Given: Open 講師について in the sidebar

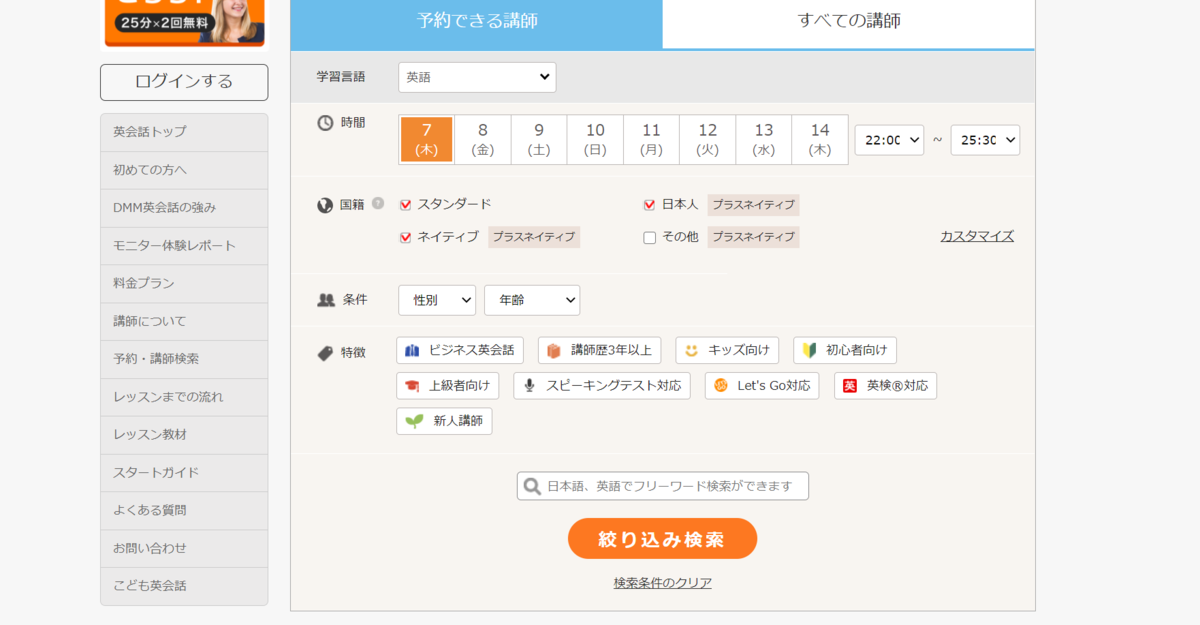Looking at the screenshot, I should point(184,321).
